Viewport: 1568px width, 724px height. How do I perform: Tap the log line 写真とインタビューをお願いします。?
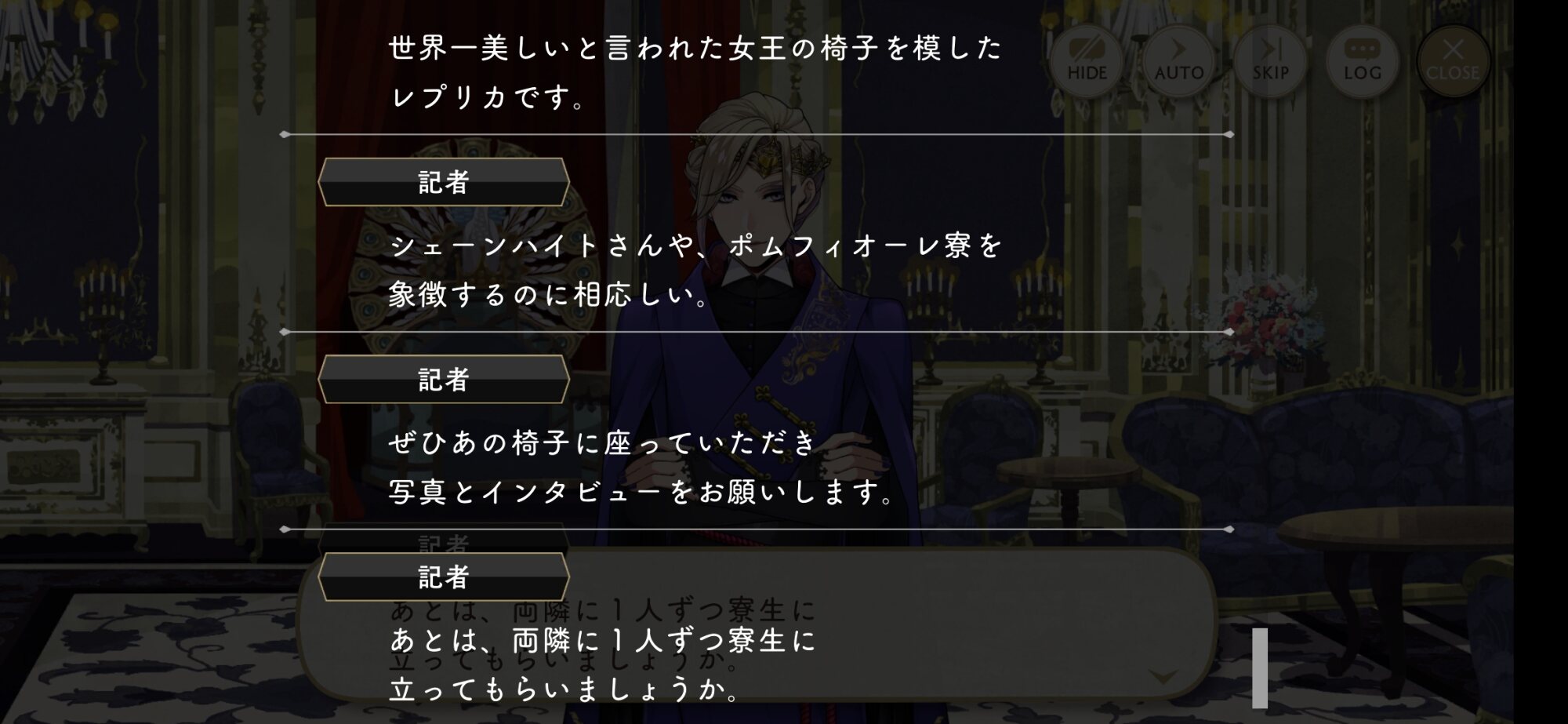[642, 493]
